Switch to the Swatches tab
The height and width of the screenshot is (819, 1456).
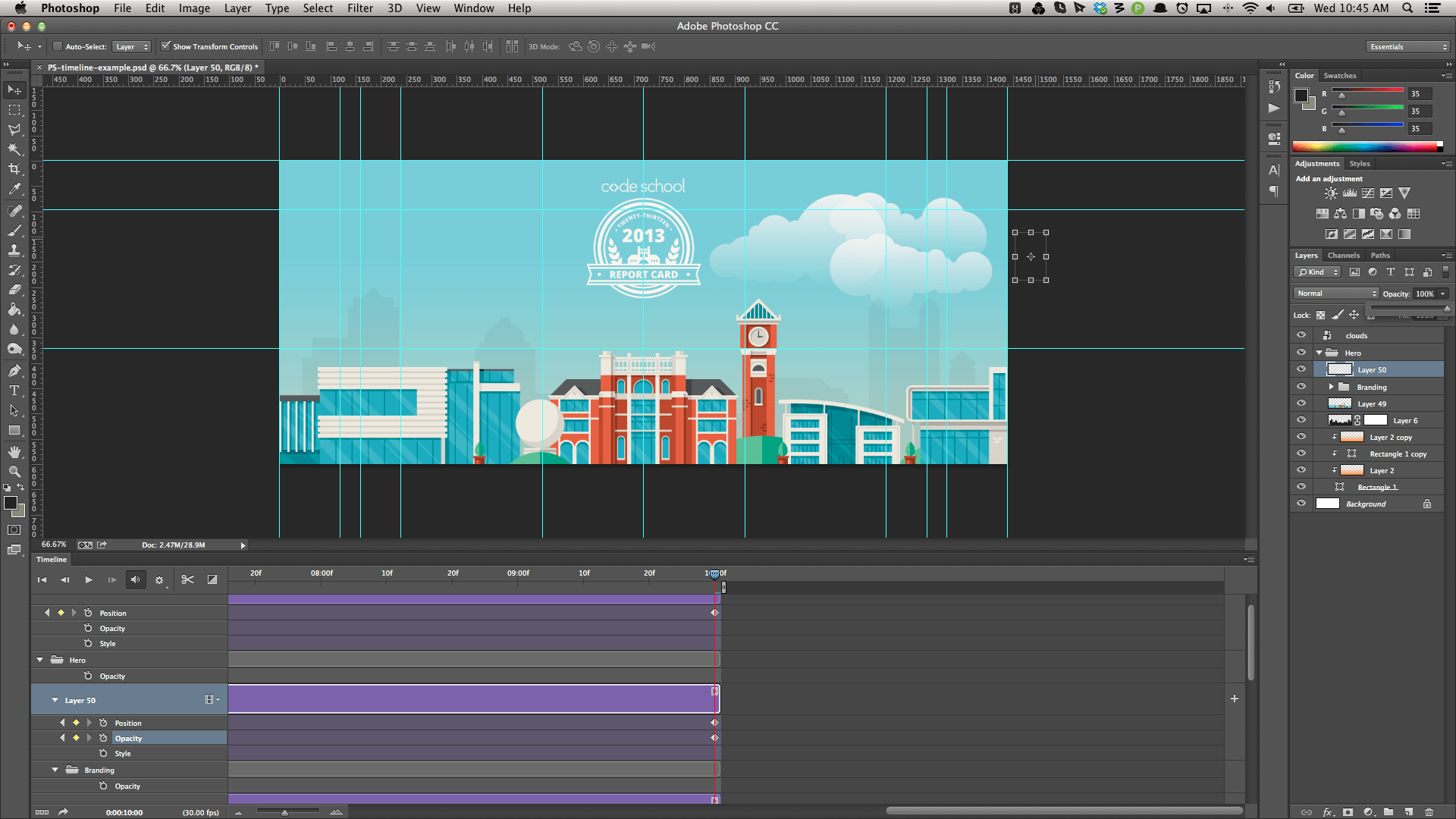[x=1340, y=76]
